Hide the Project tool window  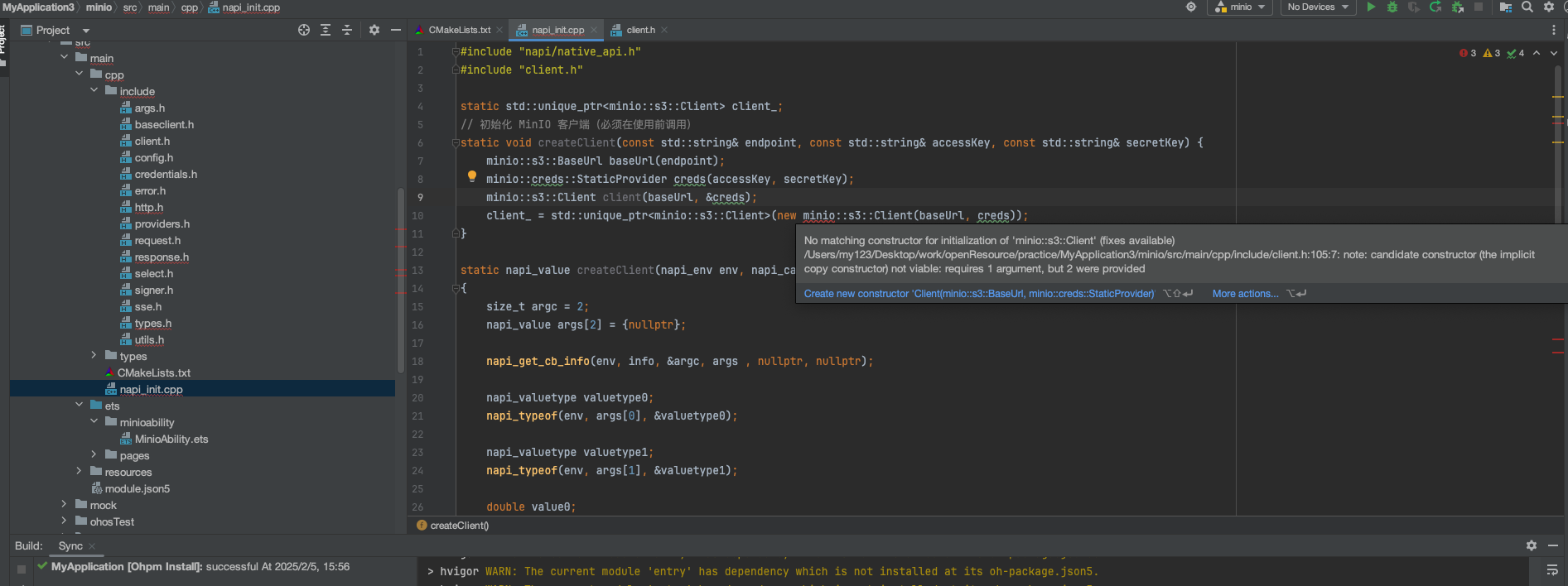pos(396,30)
